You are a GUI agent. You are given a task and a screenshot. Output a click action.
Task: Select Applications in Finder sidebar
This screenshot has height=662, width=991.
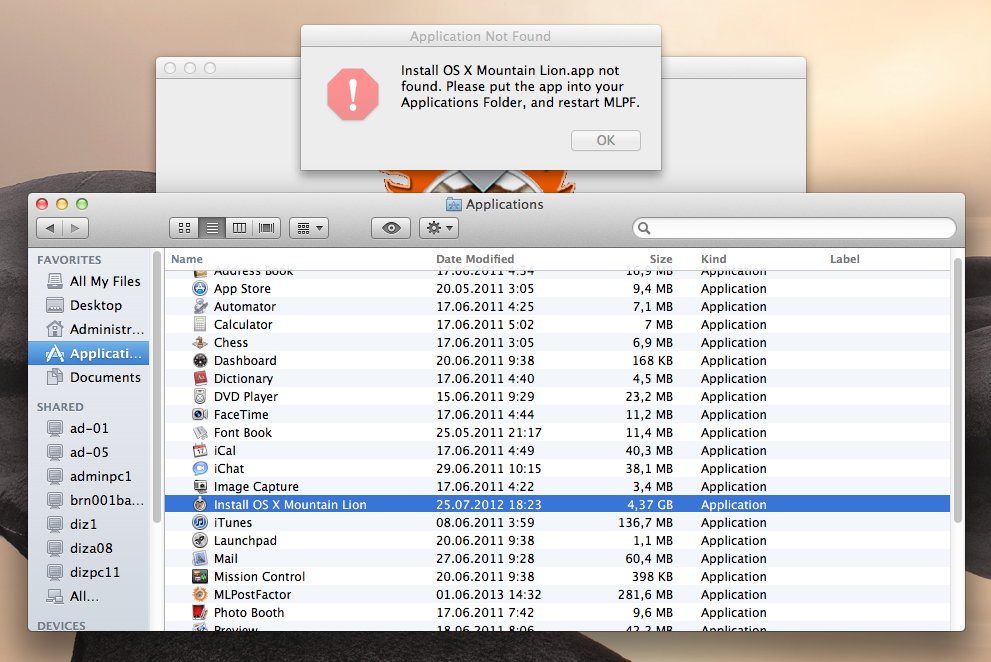89,353
